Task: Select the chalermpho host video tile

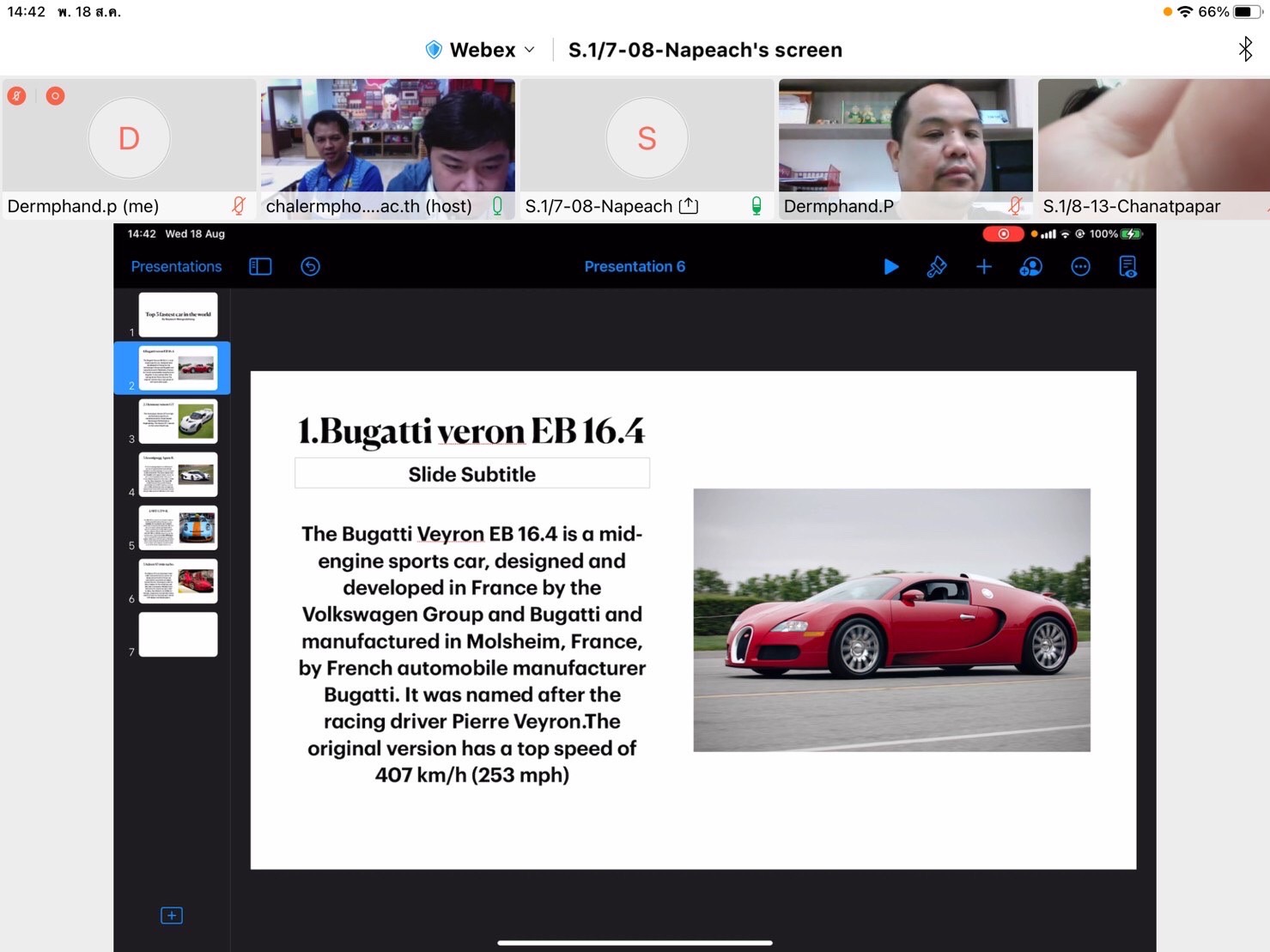Action: [388, 149]
